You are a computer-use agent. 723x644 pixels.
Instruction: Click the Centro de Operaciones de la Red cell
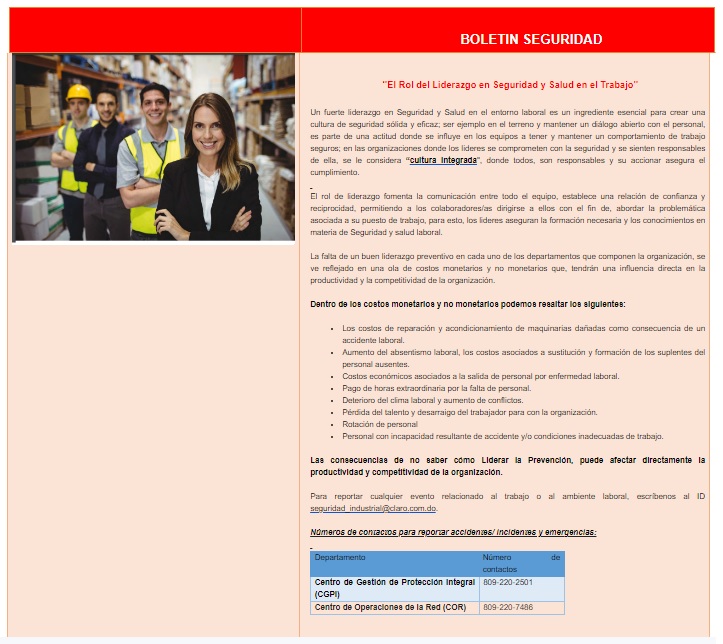[x=389, y=607]
